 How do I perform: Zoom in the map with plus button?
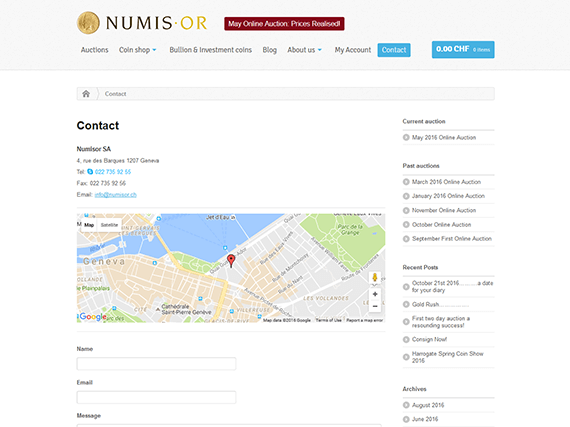pos(375,294)
